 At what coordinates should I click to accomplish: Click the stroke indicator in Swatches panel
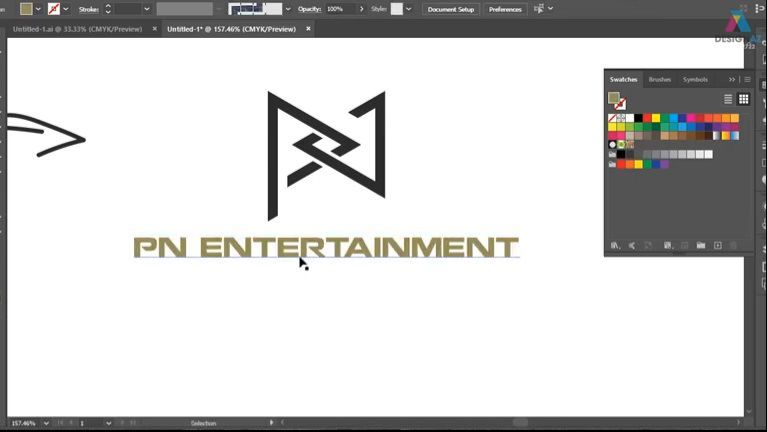620,104
